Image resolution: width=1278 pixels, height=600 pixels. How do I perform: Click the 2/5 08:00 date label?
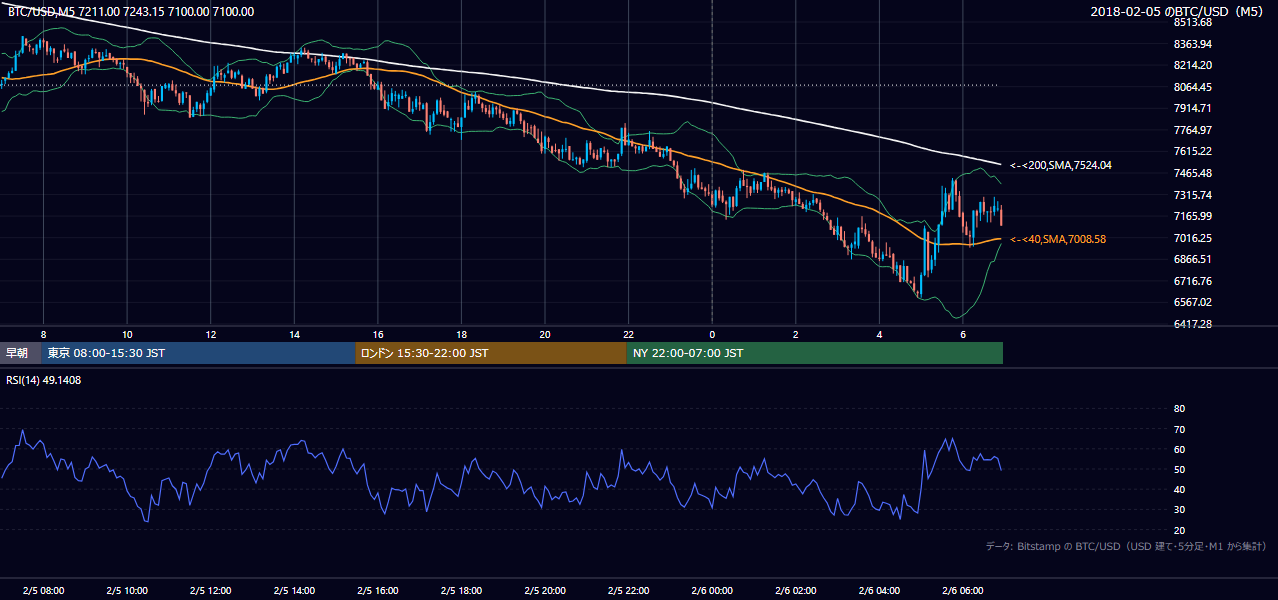tap(43, 591)
